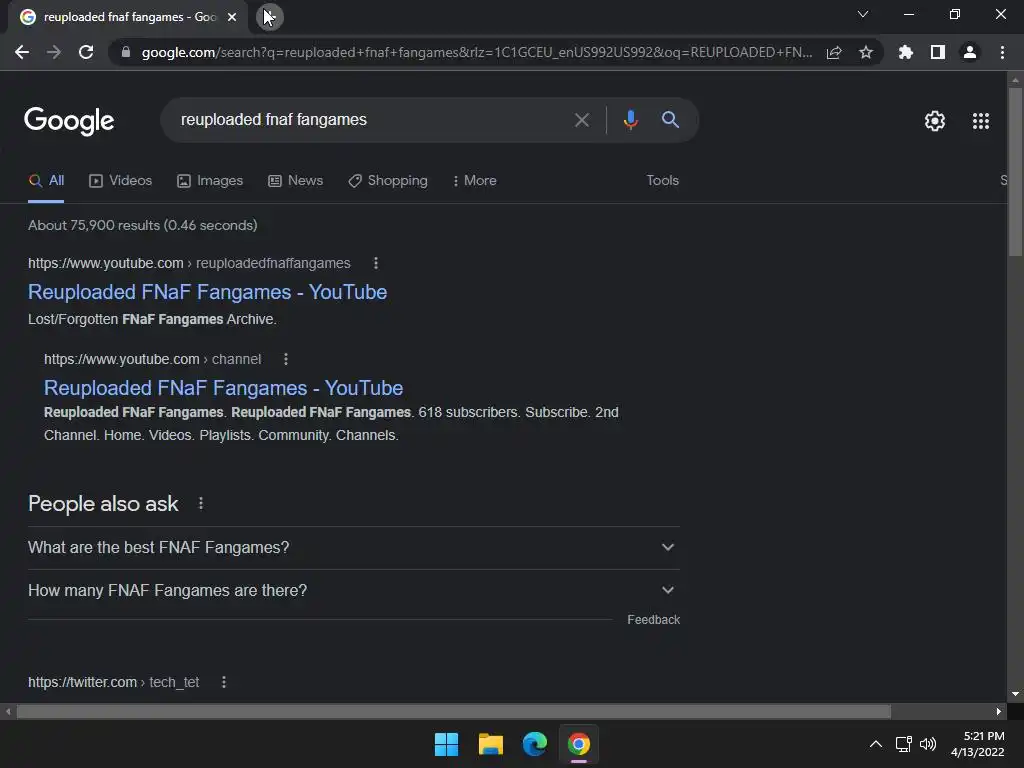Open the clock and date flyout
1024x768 pixels.
click(978, 744)
